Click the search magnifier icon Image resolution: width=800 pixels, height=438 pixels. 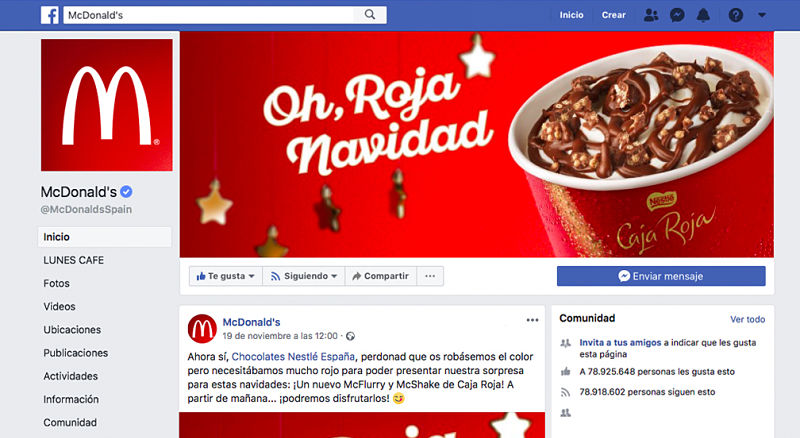pos(370,15)
